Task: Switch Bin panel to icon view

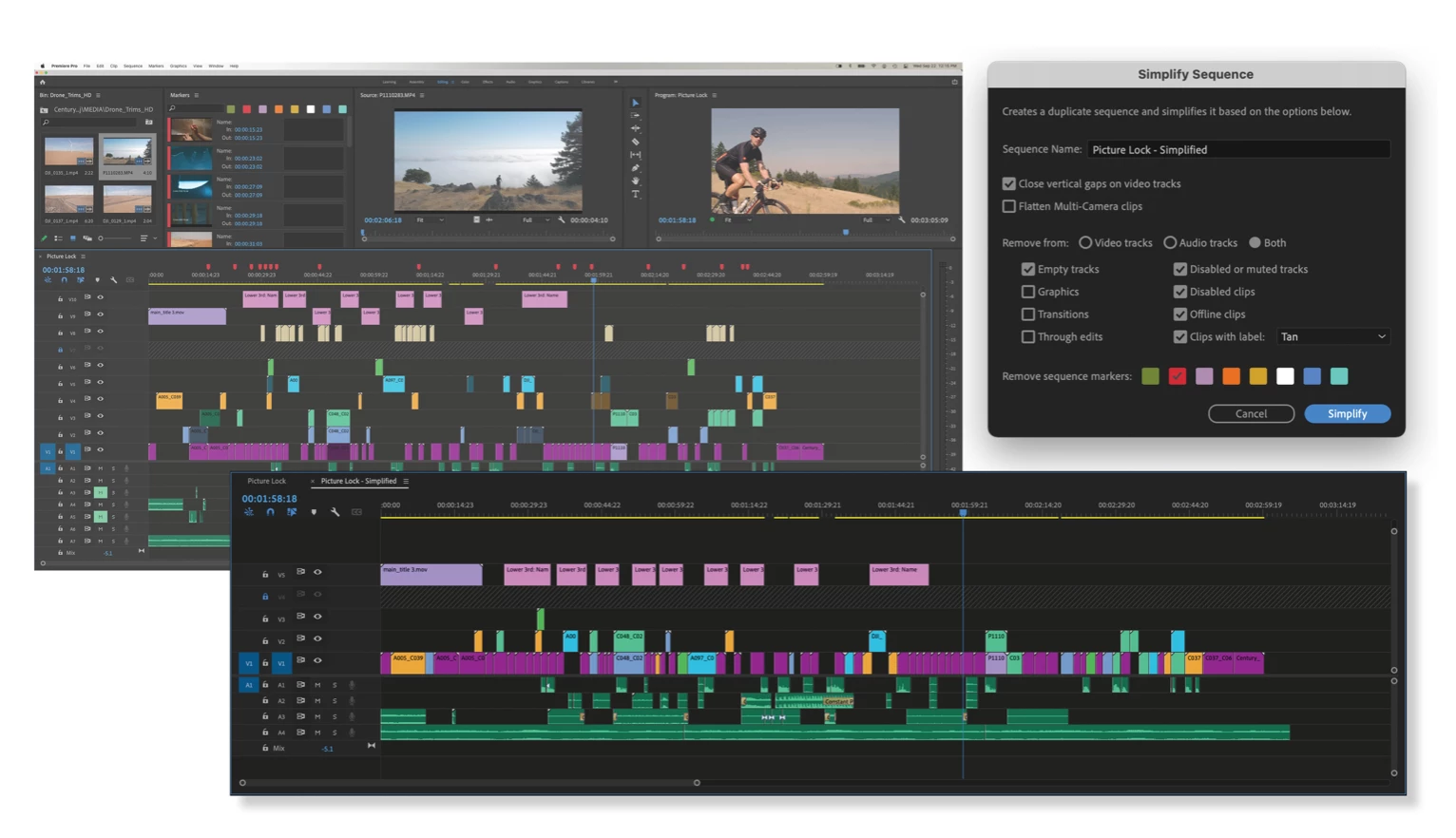Action: pyautogui.click(x=72, y=238)
